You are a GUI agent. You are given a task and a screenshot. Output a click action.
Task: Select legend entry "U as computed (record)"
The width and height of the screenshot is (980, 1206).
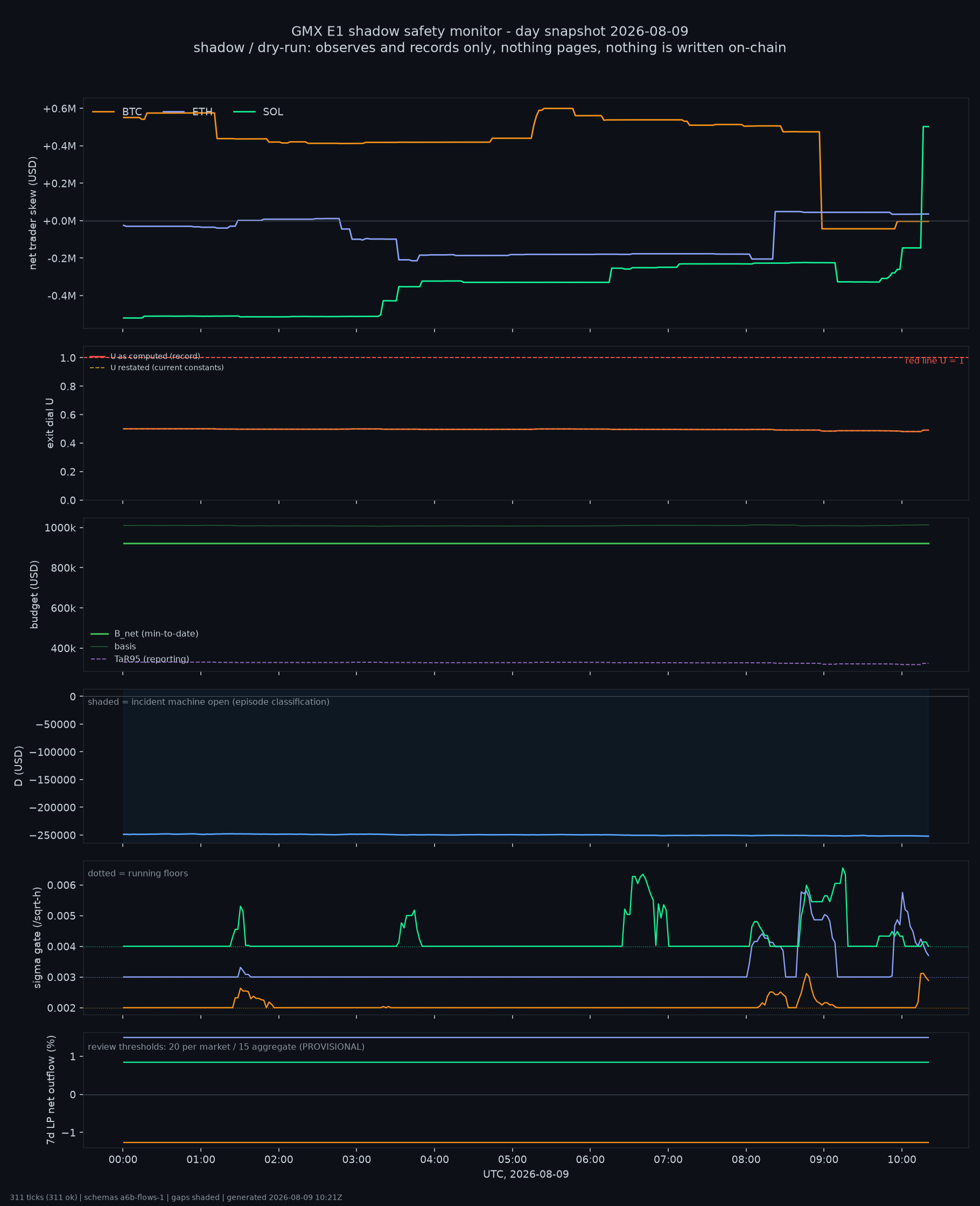(155, 356)
